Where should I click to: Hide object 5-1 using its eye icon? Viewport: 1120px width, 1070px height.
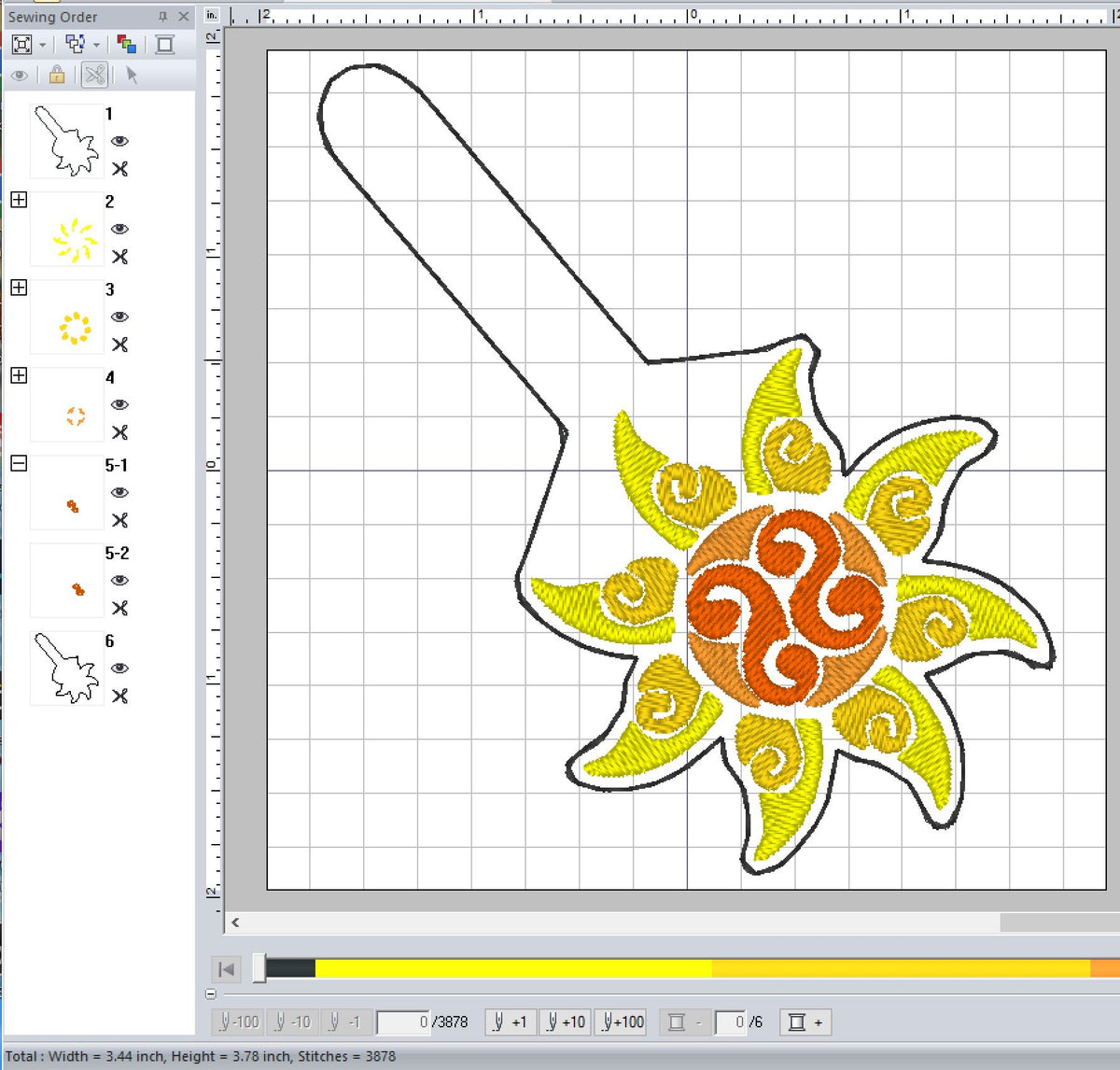tap(120, 493)
